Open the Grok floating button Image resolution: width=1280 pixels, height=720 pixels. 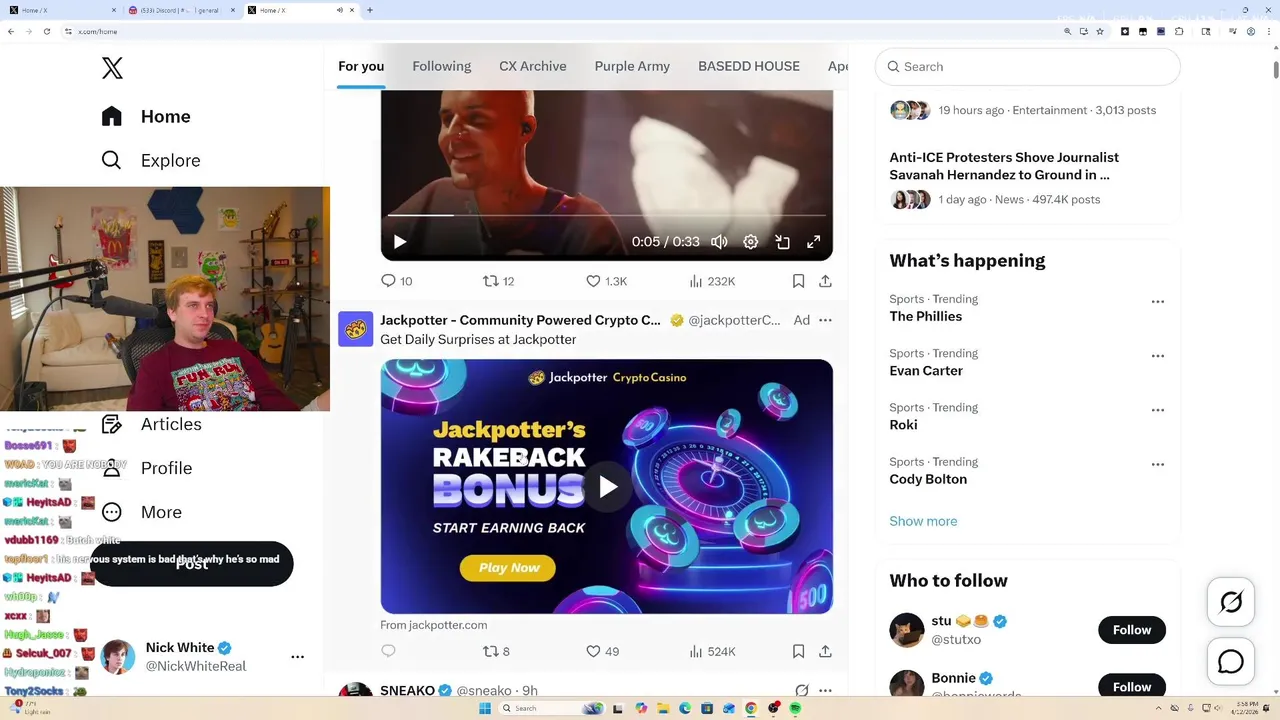(1231, 602)
